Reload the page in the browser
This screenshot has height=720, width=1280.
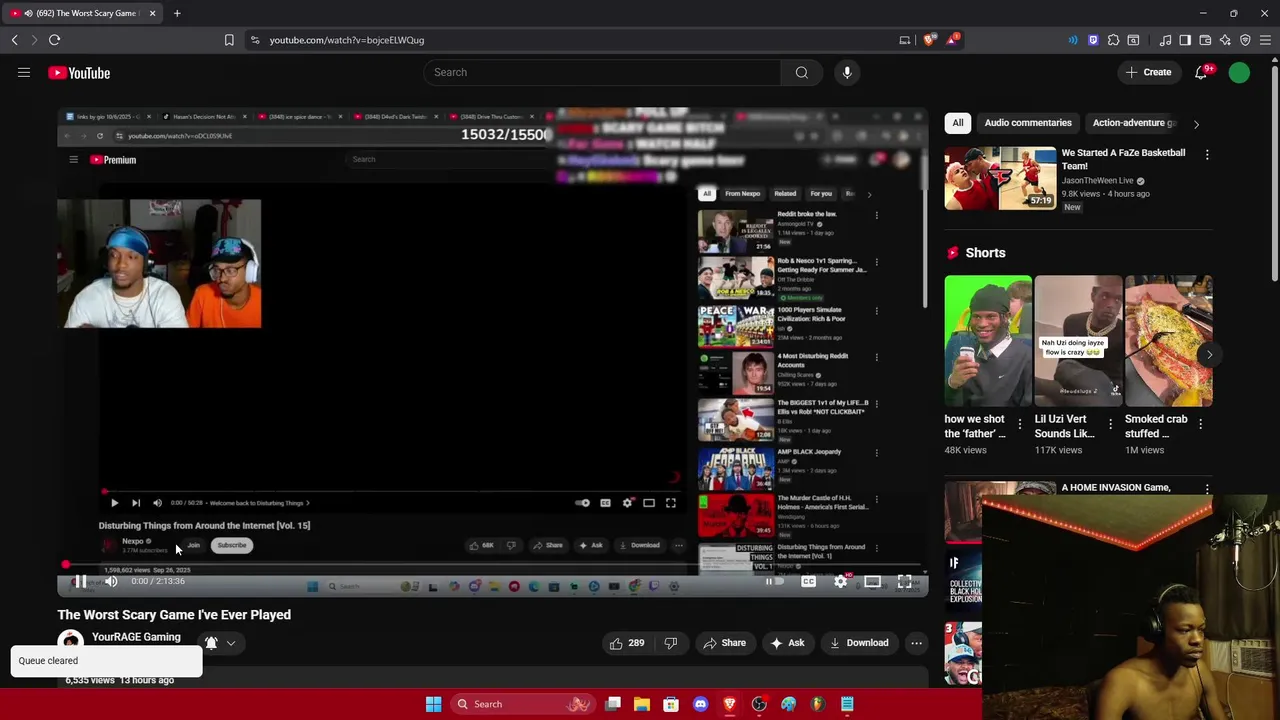point(55,40)
